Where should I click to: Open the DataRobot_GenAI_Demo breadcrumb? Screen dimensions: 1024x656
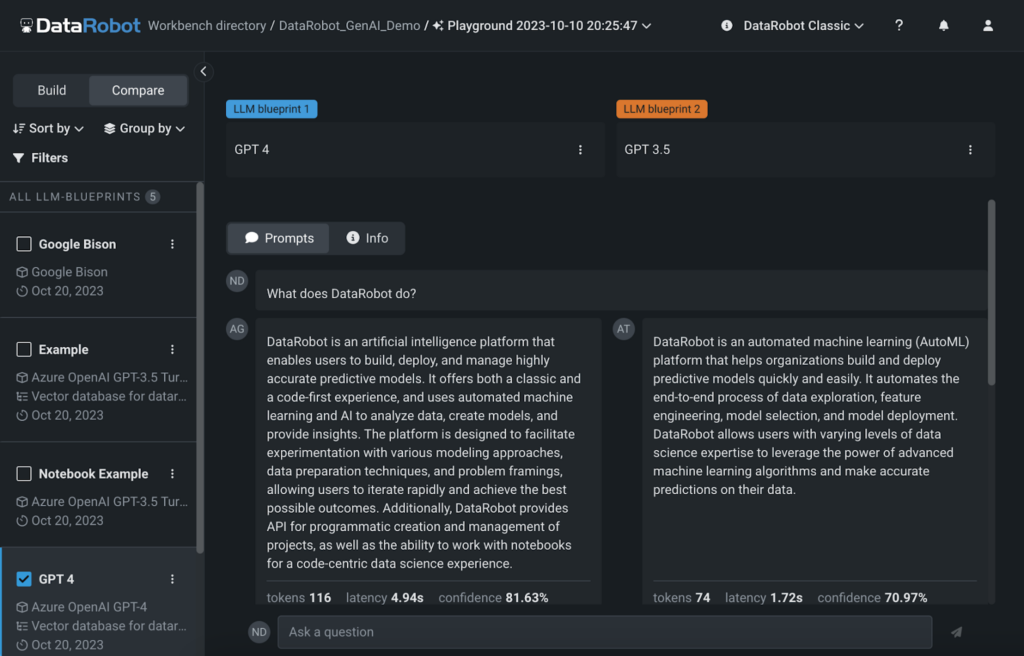pos(349,25)
